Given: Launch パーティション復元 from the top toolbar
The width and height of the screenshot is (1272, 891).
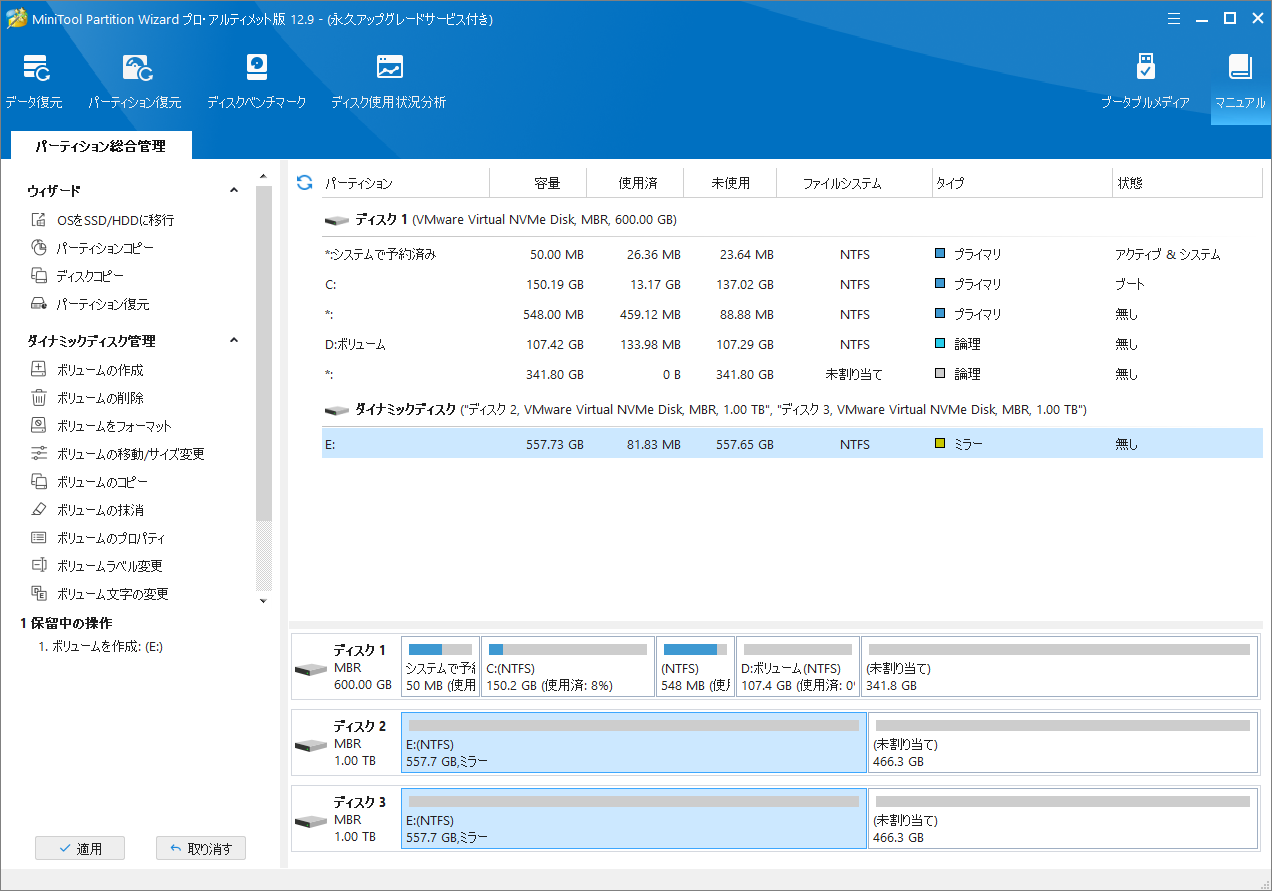Looking at the screenshot, I should pyautogui.click(x=137, y=80).
